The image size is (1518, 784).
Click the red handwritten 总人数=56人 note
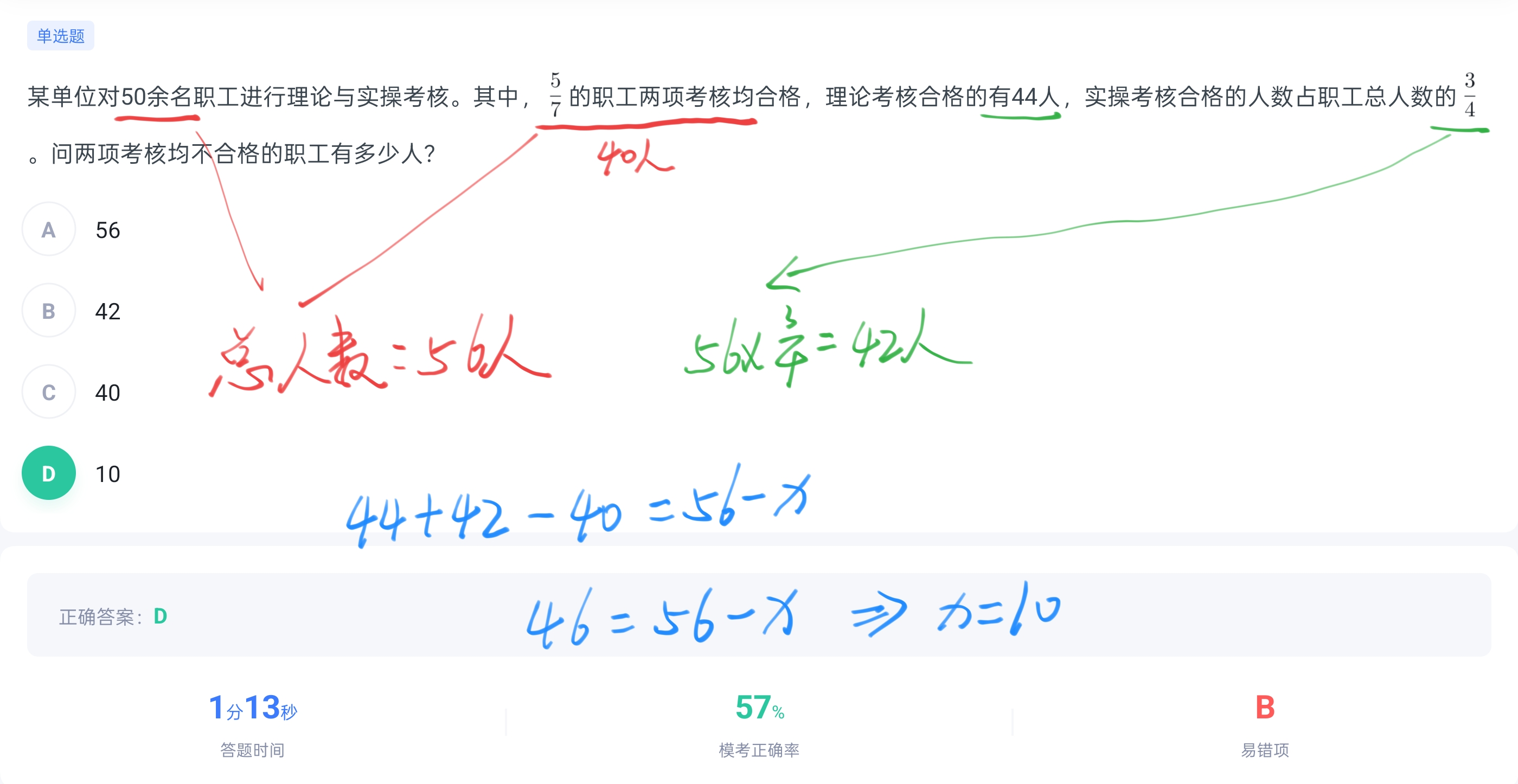(380, 356)
